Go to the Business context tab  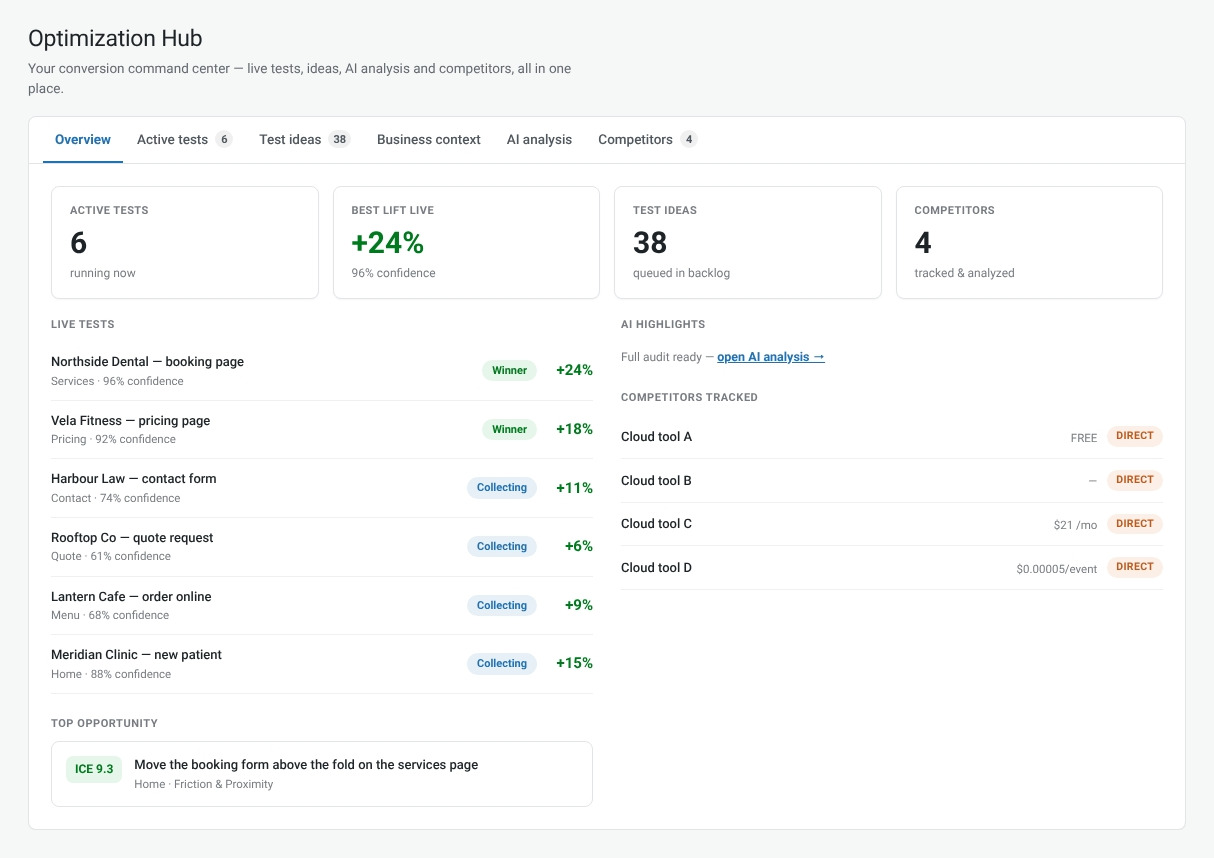point(429,140)
